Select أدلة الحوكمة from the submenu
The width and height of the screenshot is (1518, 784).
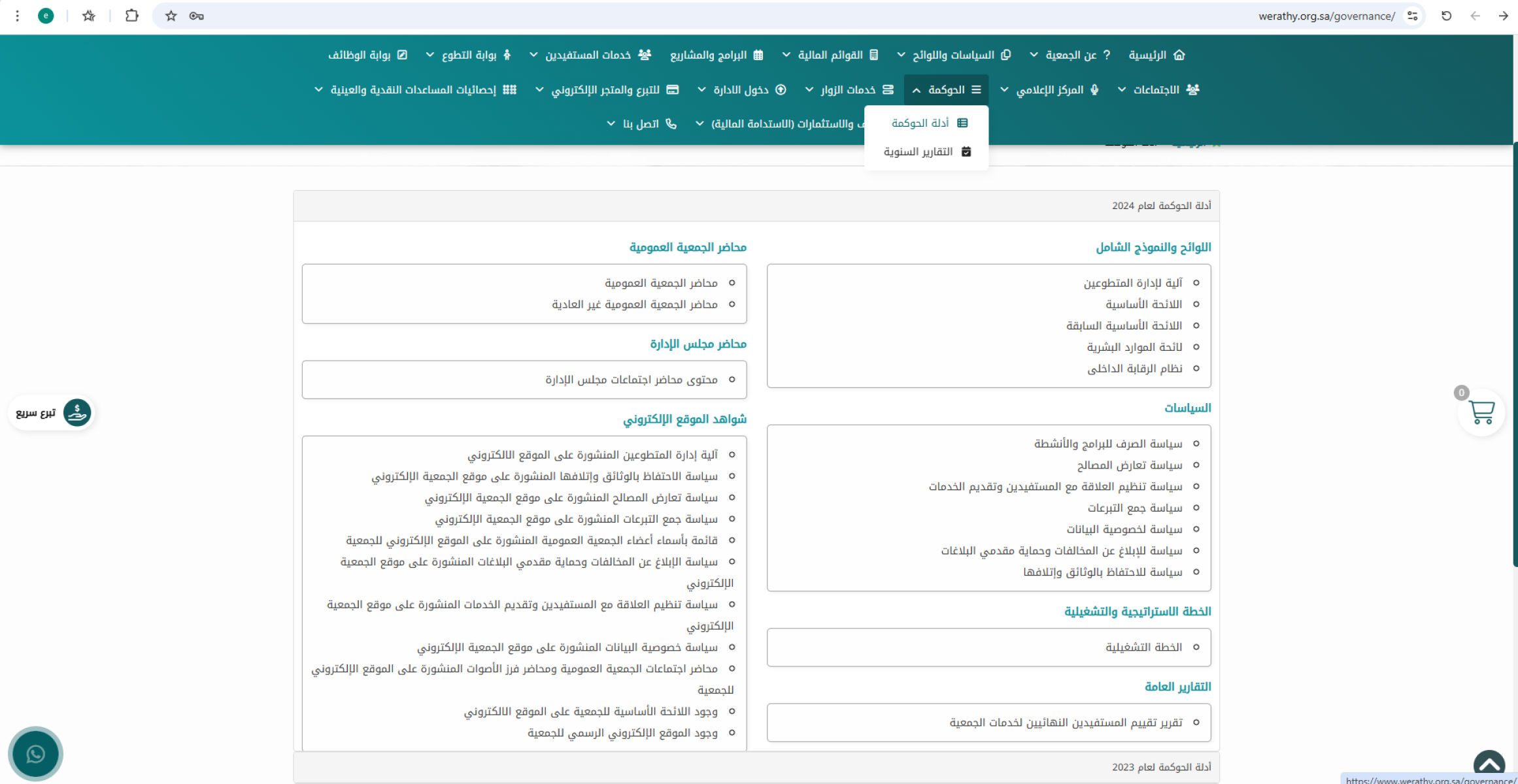[x=920, y=123]
